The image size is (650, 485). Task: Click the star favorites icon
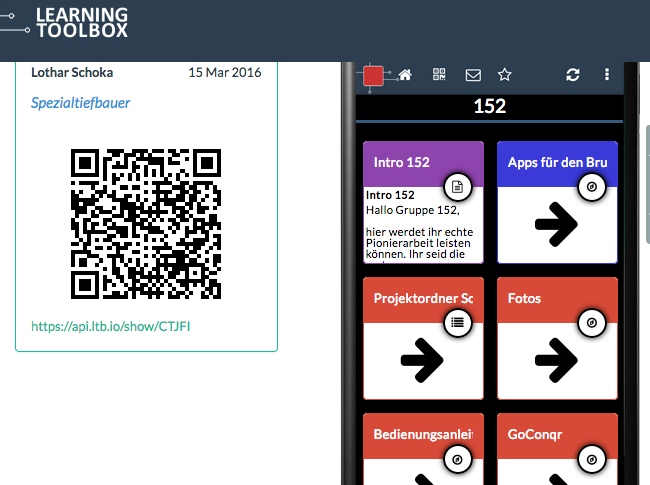[x=504, y=75]
